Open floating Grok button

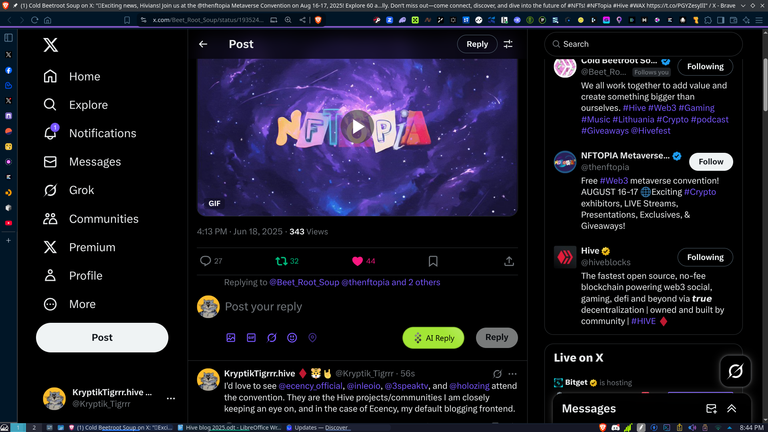coord(735,371)
